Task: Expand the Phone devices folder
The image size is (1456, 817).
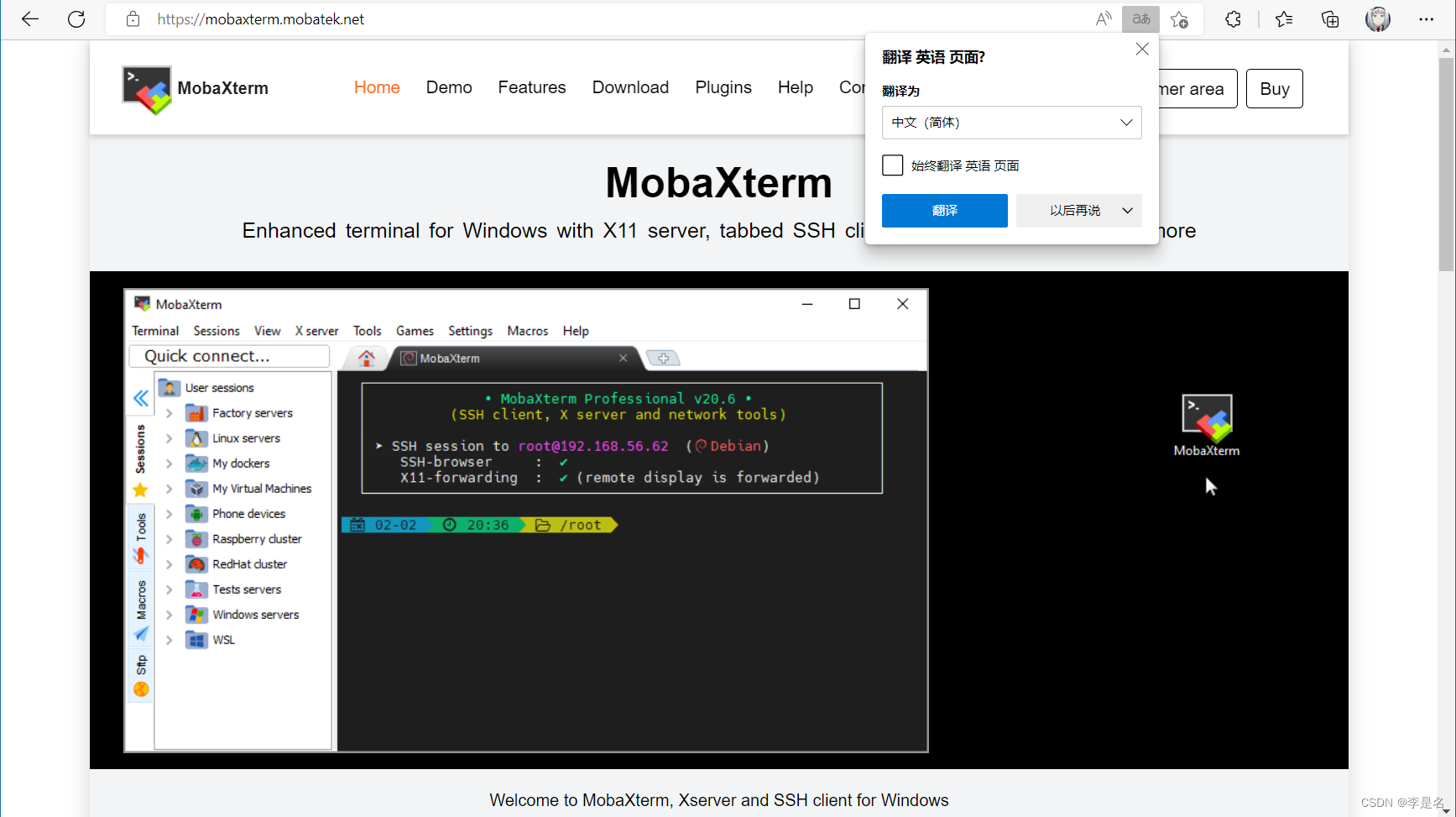Action: pyautogui.click(x=169, y=514)
